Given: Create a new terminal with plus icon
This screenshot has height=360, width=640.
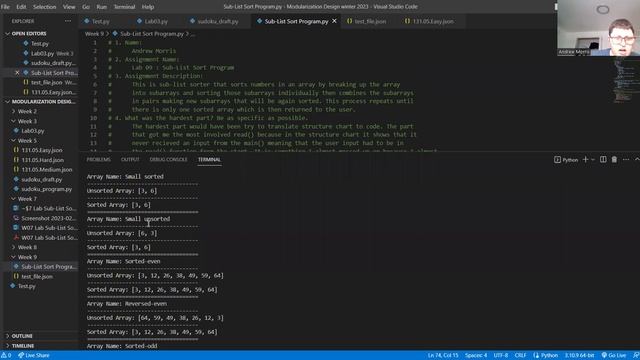Looking at the screenshot, I should (x=585, y=160).
